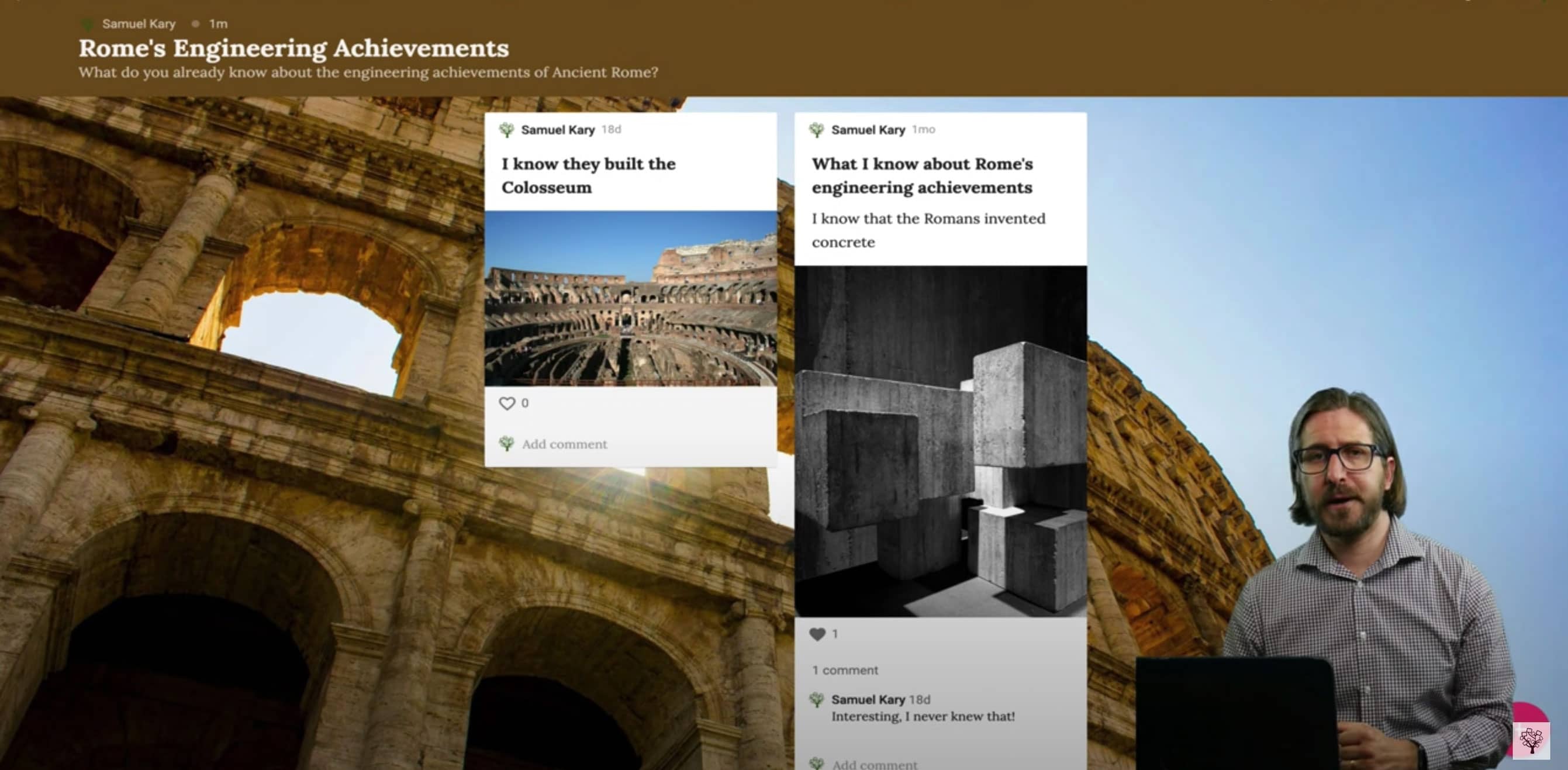1568x770 pixels.
Task: Click avatar icon on Colosseum post header
Action: (x=506, y=130)
